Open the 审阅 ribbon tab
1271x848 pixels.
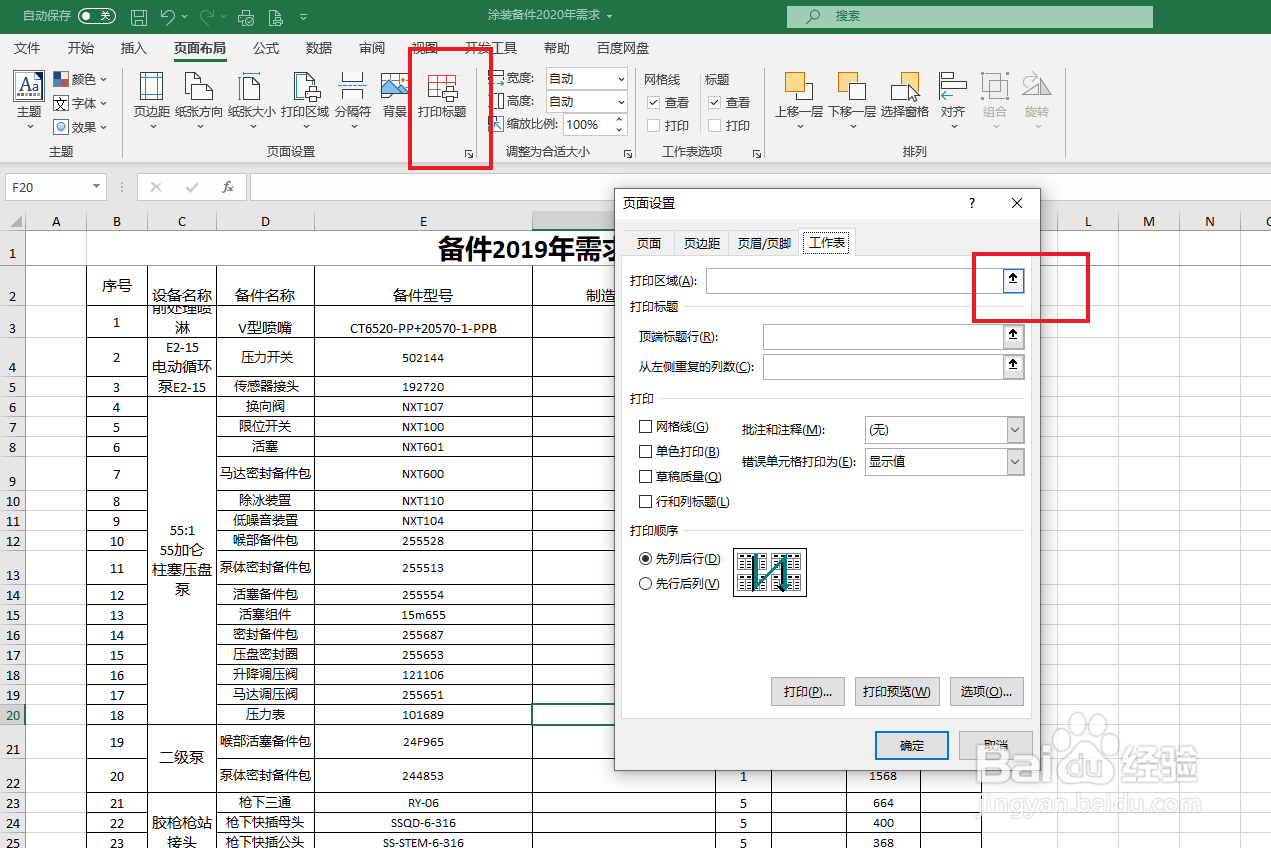coord(371,47)
